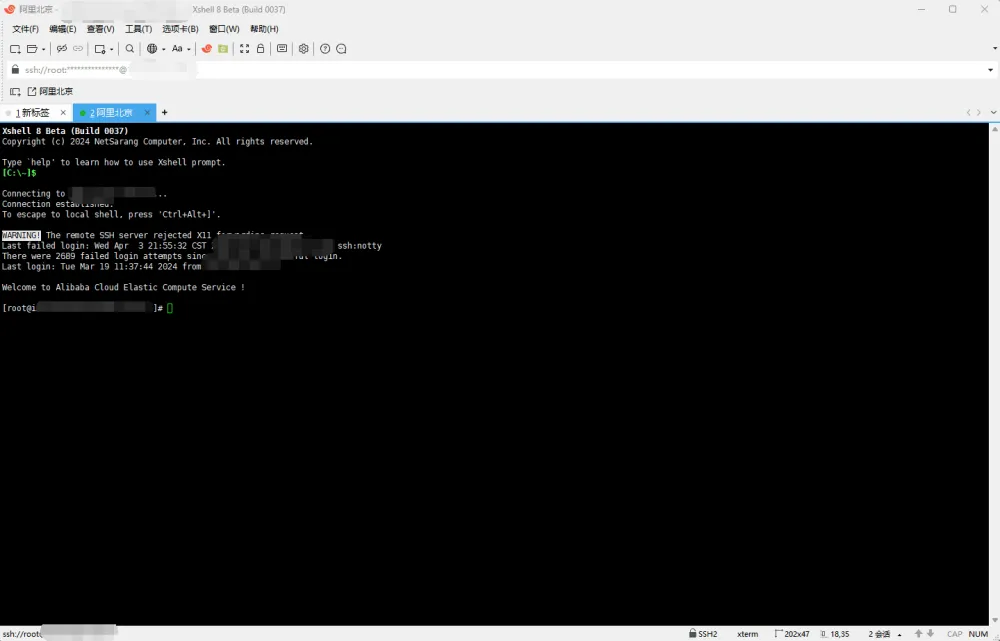Enter full screen using the expand icon
This screenshot has height=641, width=1000.
click(244, 48)
